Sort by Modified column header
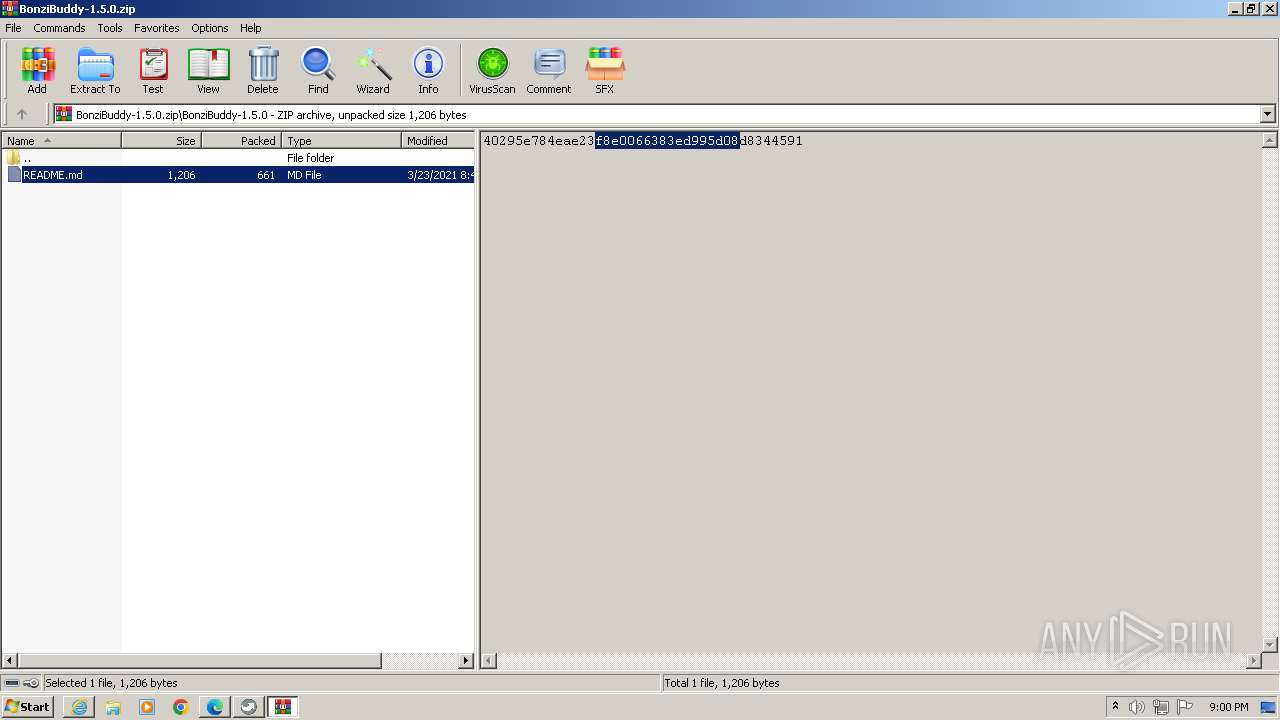Image resolution: width=1280 pixels, height=720 pixels. [438, 141]
